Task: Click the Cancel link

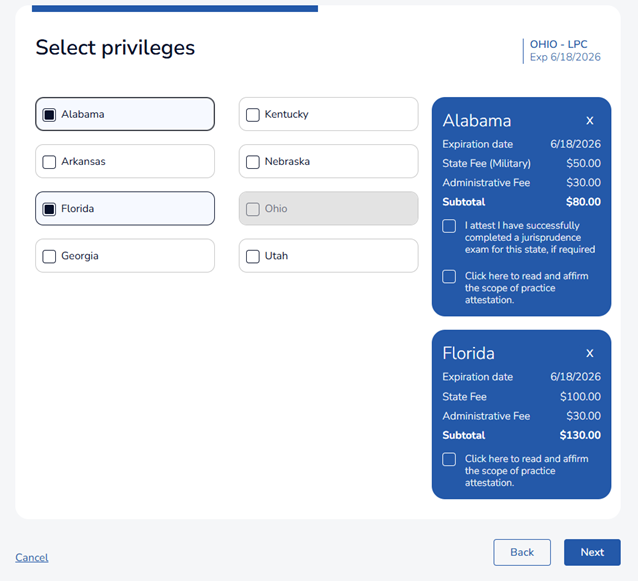Action: coord(32,557)
